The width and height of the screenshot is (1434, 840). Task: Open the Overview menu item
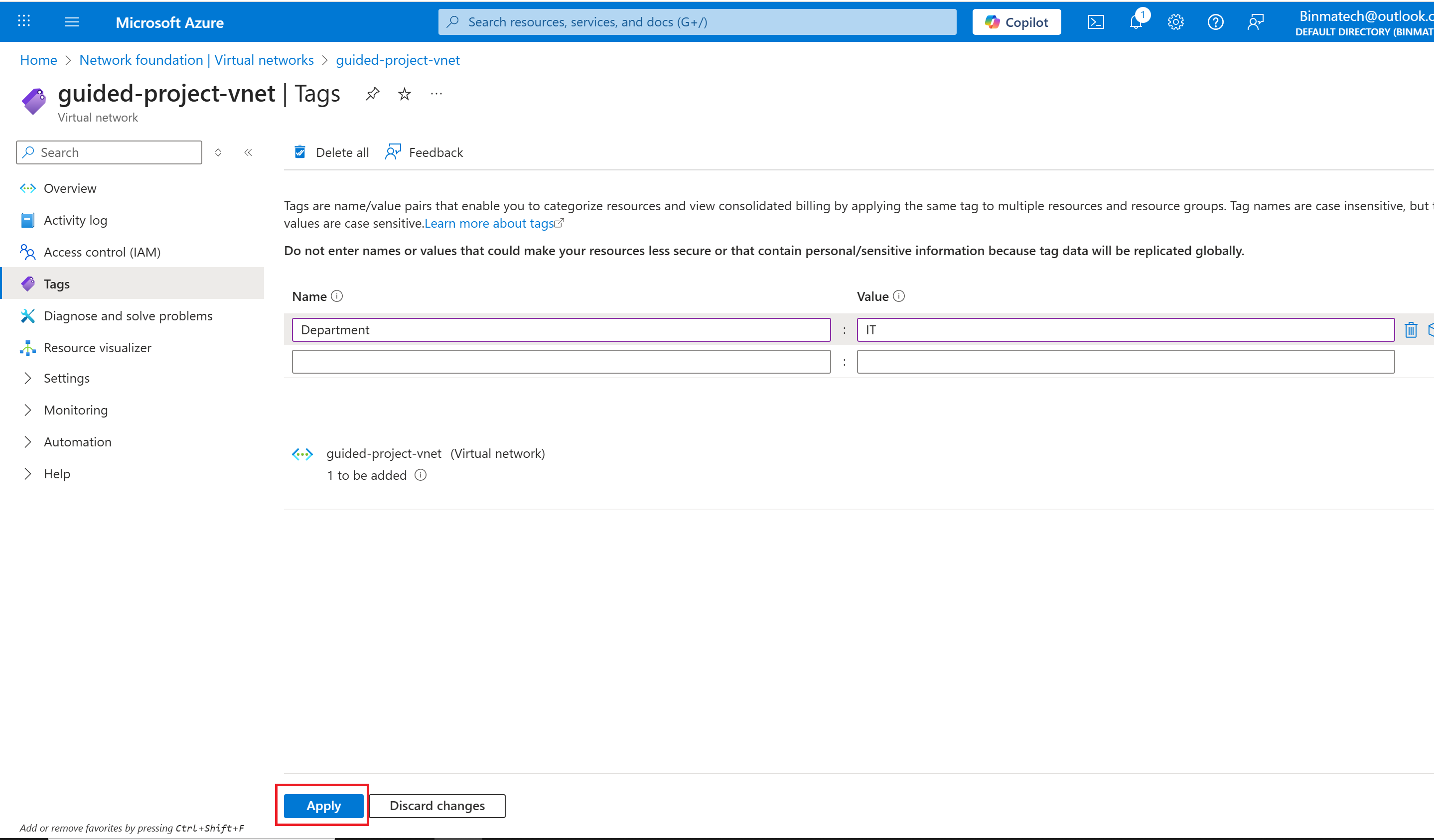point(70,188)
